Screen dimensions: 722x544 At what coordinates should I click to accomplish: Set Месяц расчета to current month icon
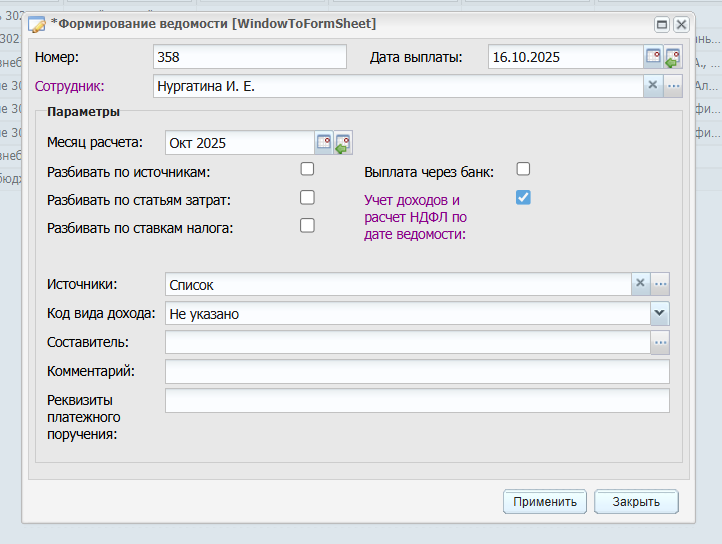pos(344,142)
